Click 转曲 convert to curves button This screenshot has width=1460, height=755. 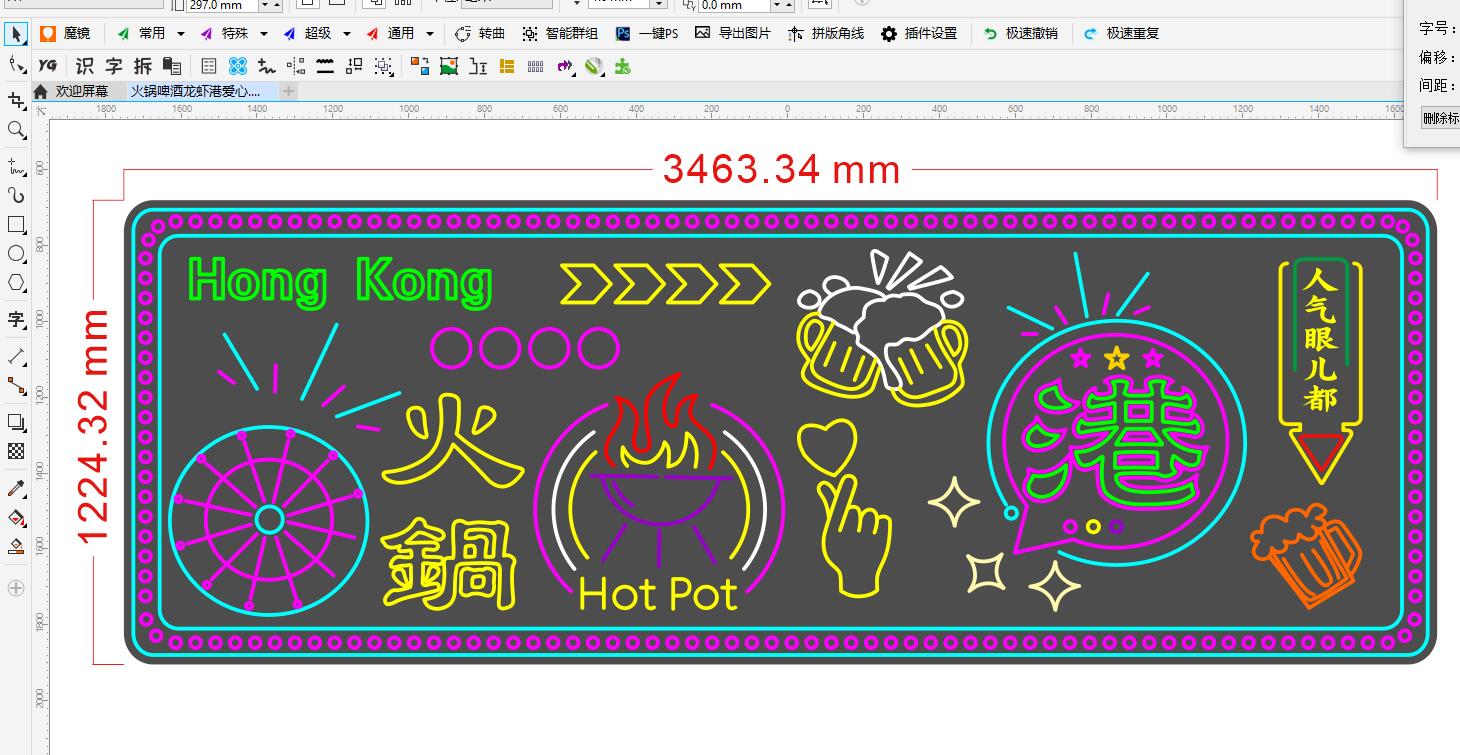pyautogui.click(x=480, y=33)
